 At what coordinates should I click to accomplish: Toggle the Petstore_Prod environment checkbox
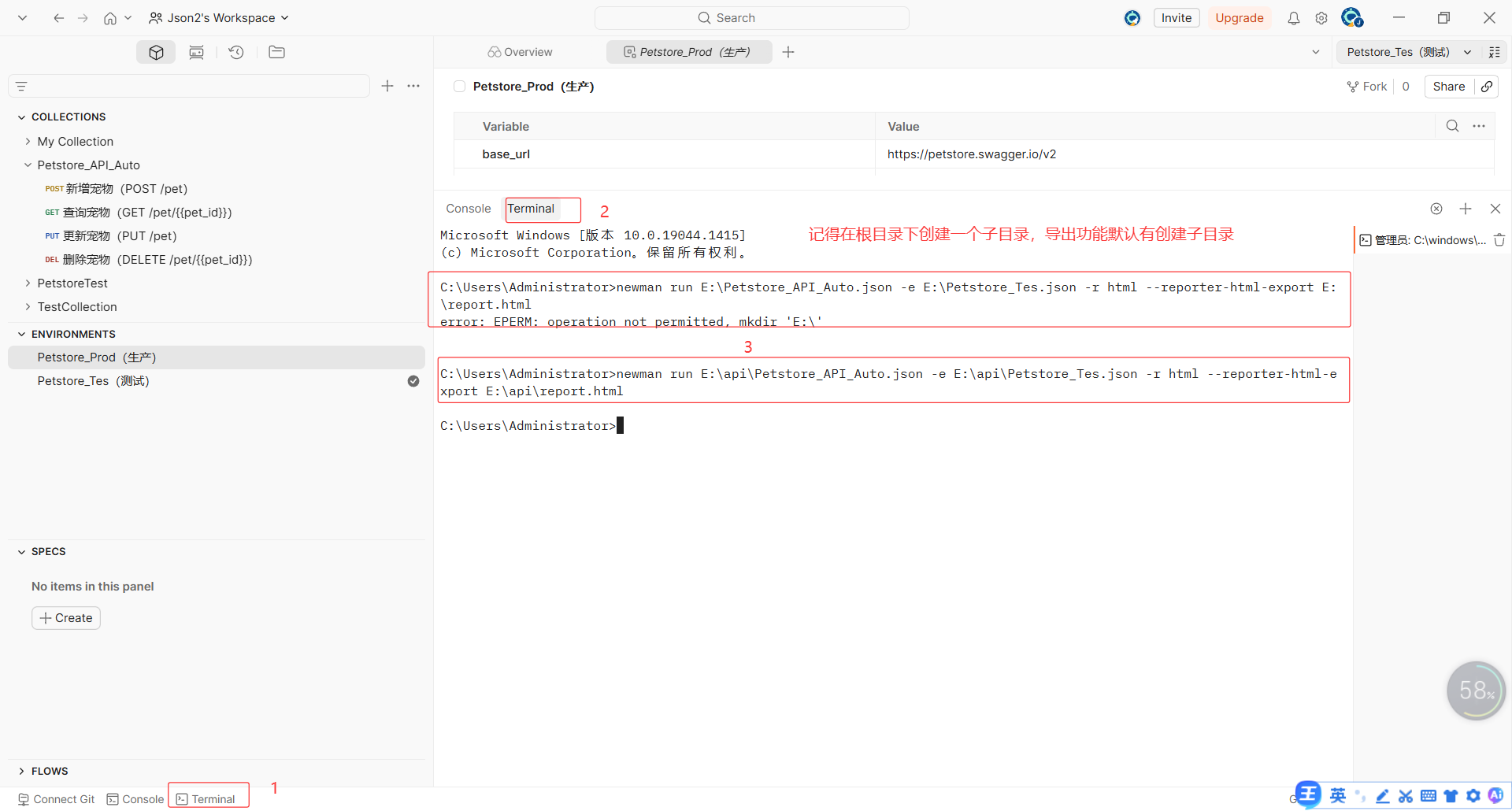(460, 87)
